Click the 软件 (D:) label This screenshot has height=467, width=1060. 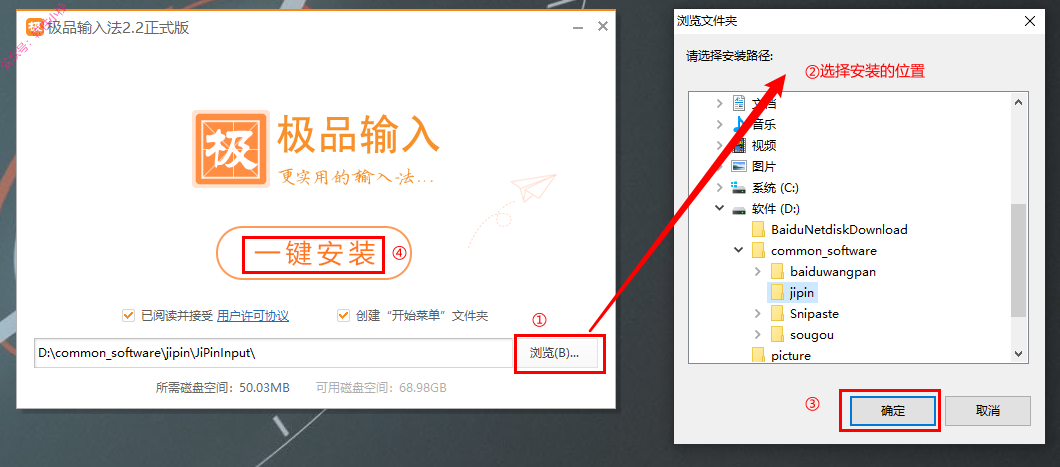pos(776,208)
